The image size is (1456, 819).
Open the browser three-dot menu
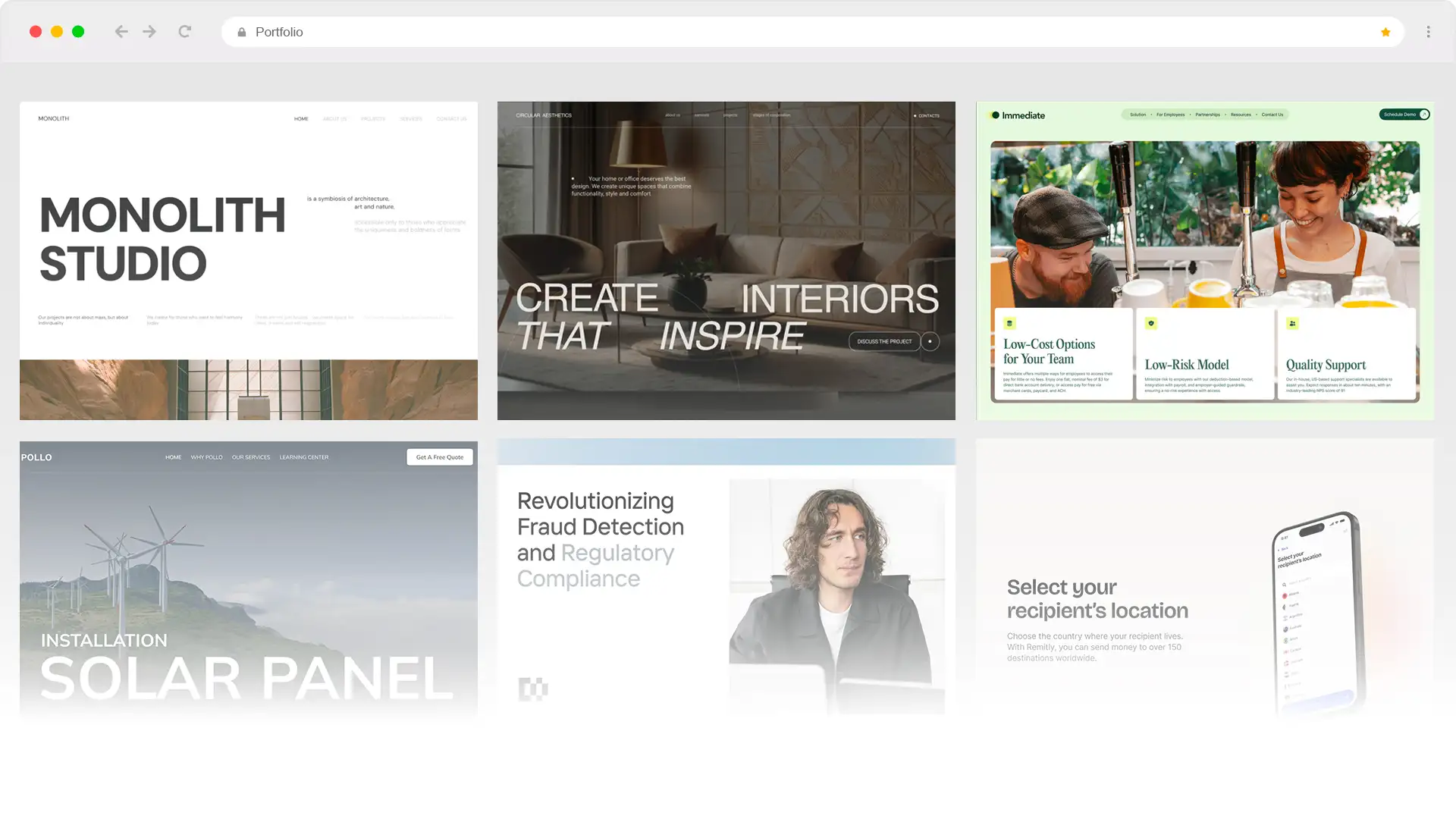(x=1428, y=32)
